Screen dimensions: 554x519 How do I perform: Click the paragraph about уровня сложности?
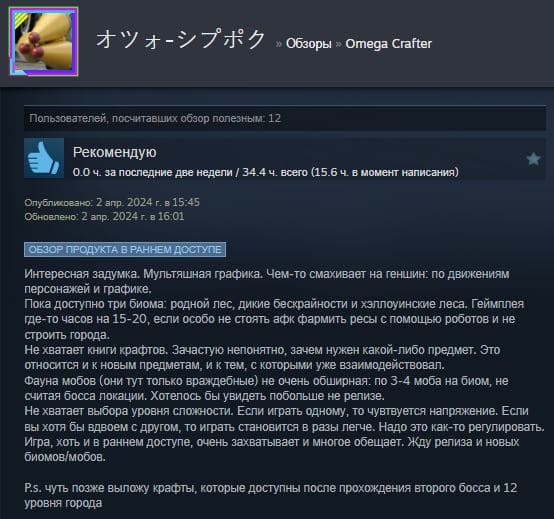coord(284,419)
